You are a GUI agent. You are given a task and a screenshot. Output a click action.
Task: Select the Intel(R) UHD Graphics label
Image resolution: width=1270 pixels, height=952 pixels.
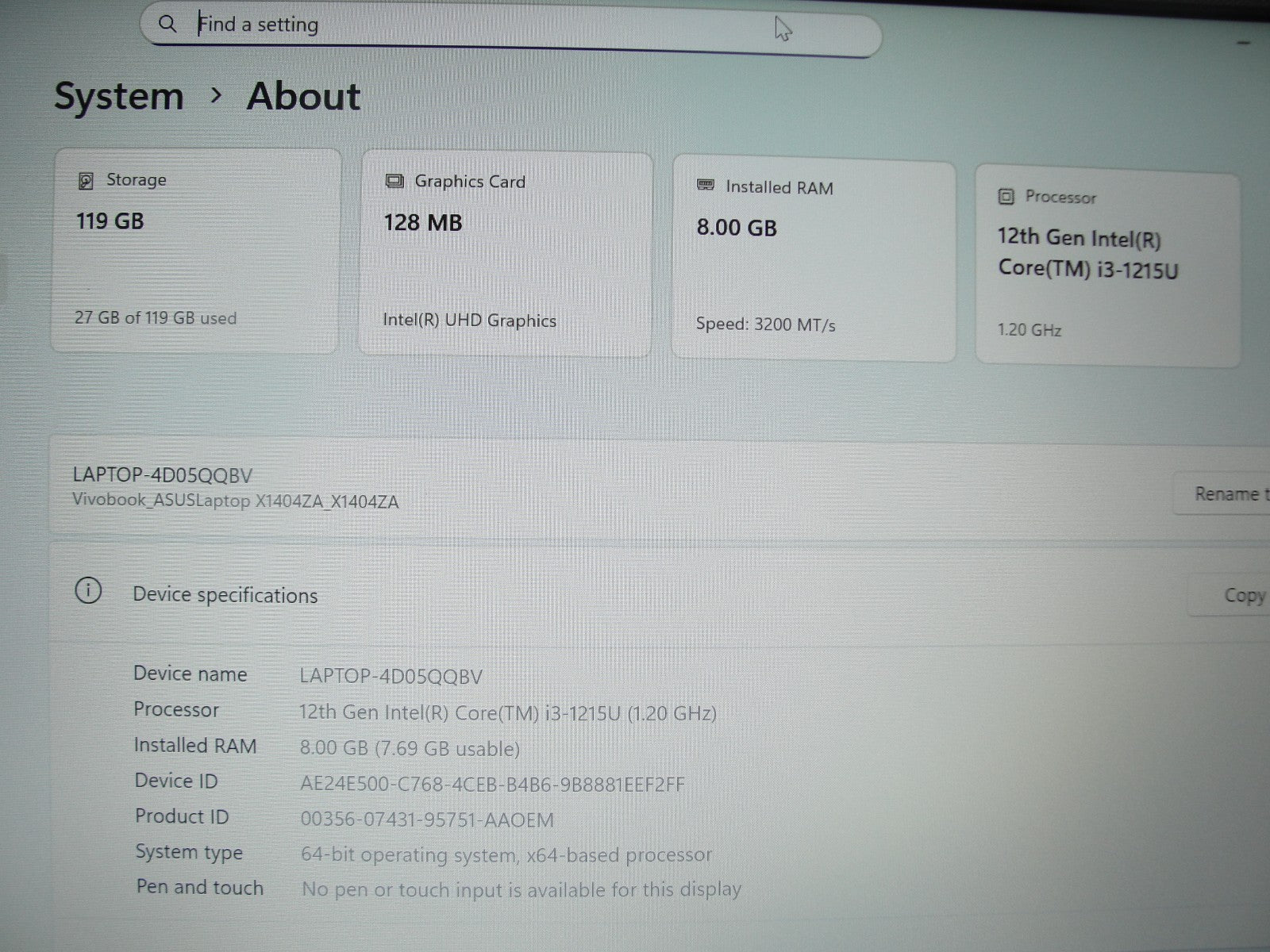(469, 321)
